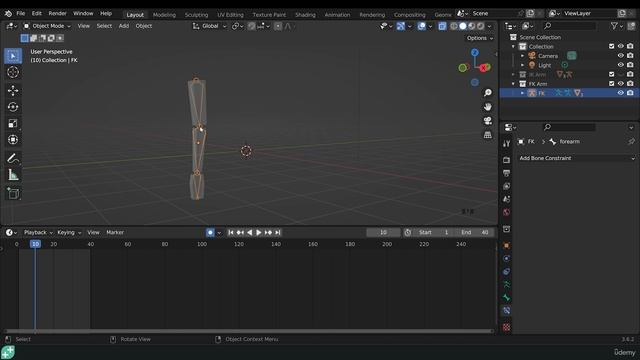Open the viewport Options dropdown

tap(480, 38)
